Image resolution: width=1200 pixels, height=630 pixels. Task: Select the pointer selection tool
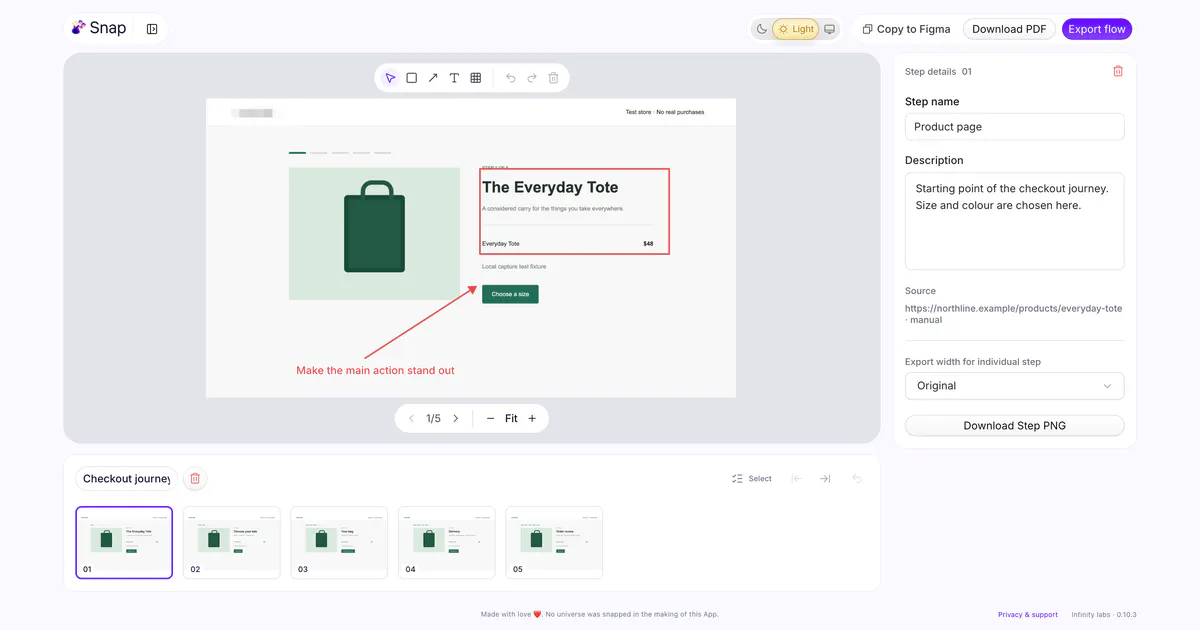click(x=390, y=78)
